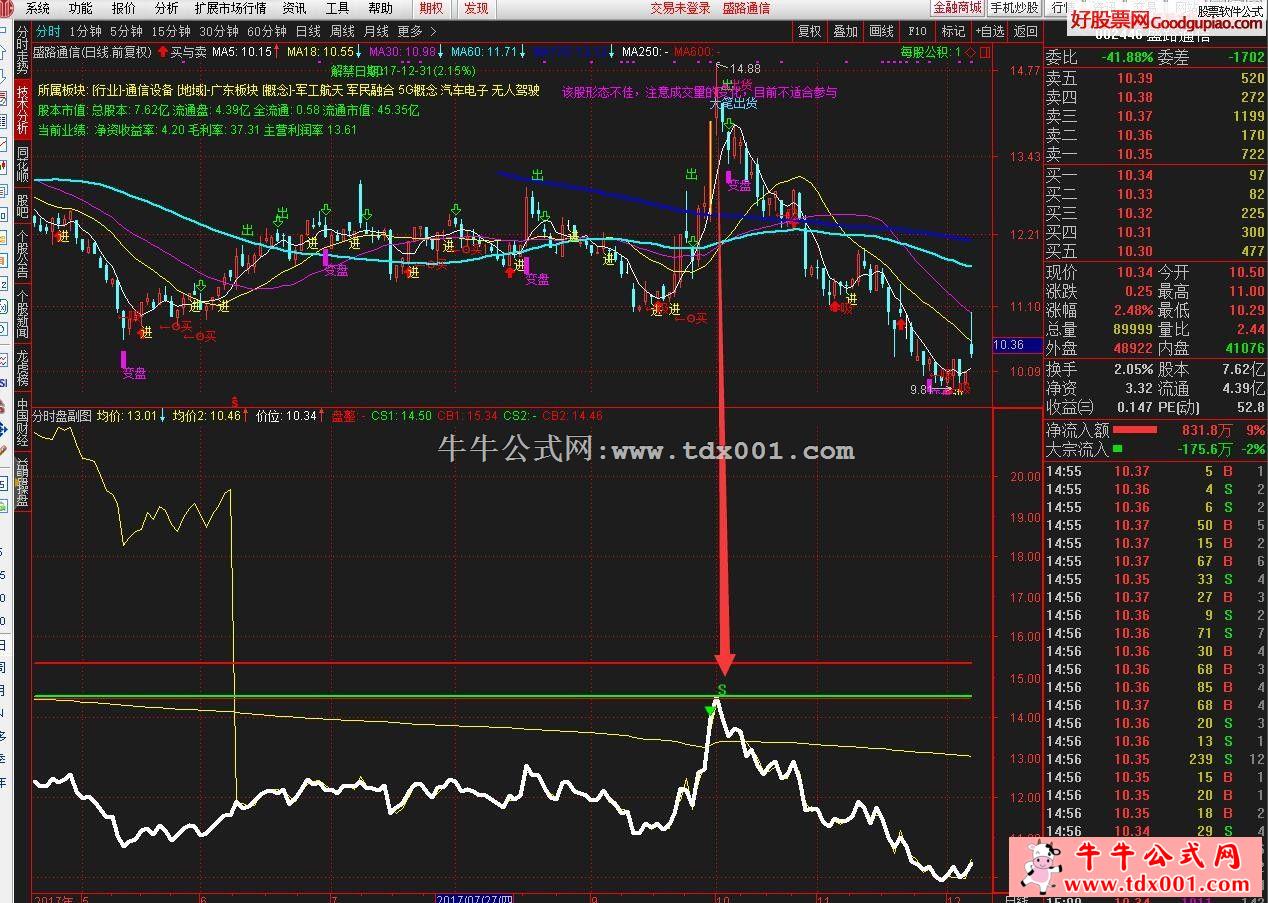The height and width of the screenshot is (903, 1268).
Task: Click the MA18: 10.55 indicator value
Action: tap(321, 51)
